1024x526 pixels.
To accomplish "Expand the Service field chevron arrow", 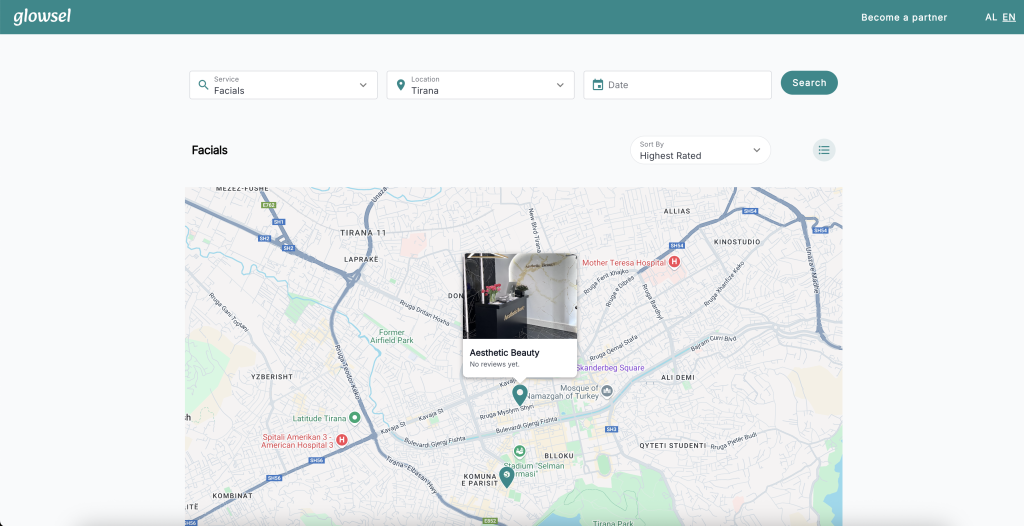I will tap(363, 85).
